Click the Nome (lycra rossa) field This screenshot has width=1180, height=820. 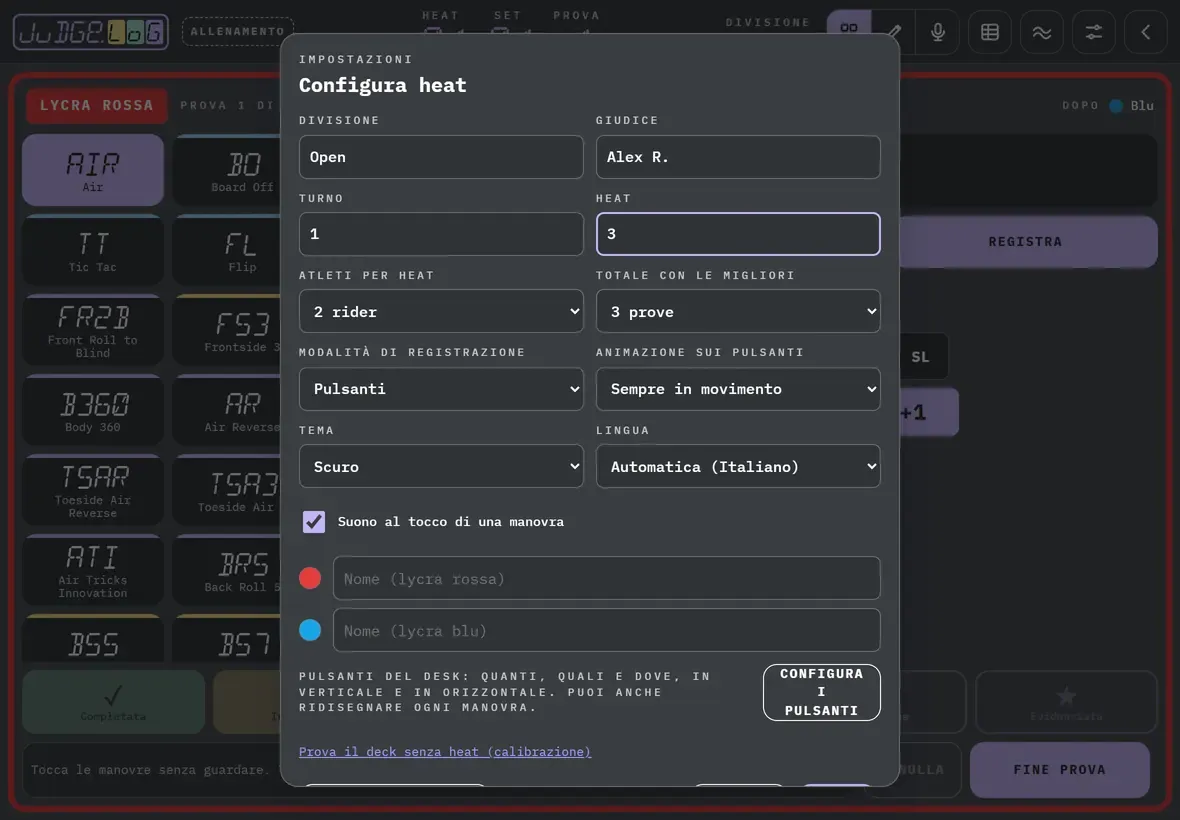tap(607, 579)
